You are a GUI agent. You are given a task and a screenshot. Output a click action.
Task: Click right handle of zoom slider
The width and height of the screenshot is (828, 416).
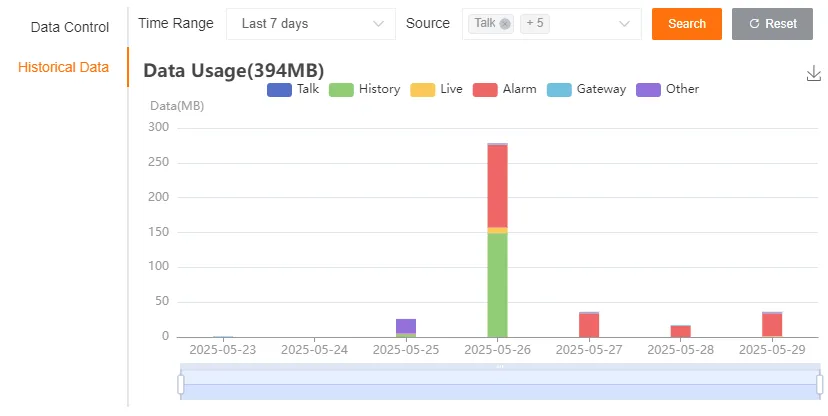tap(819, 384)
